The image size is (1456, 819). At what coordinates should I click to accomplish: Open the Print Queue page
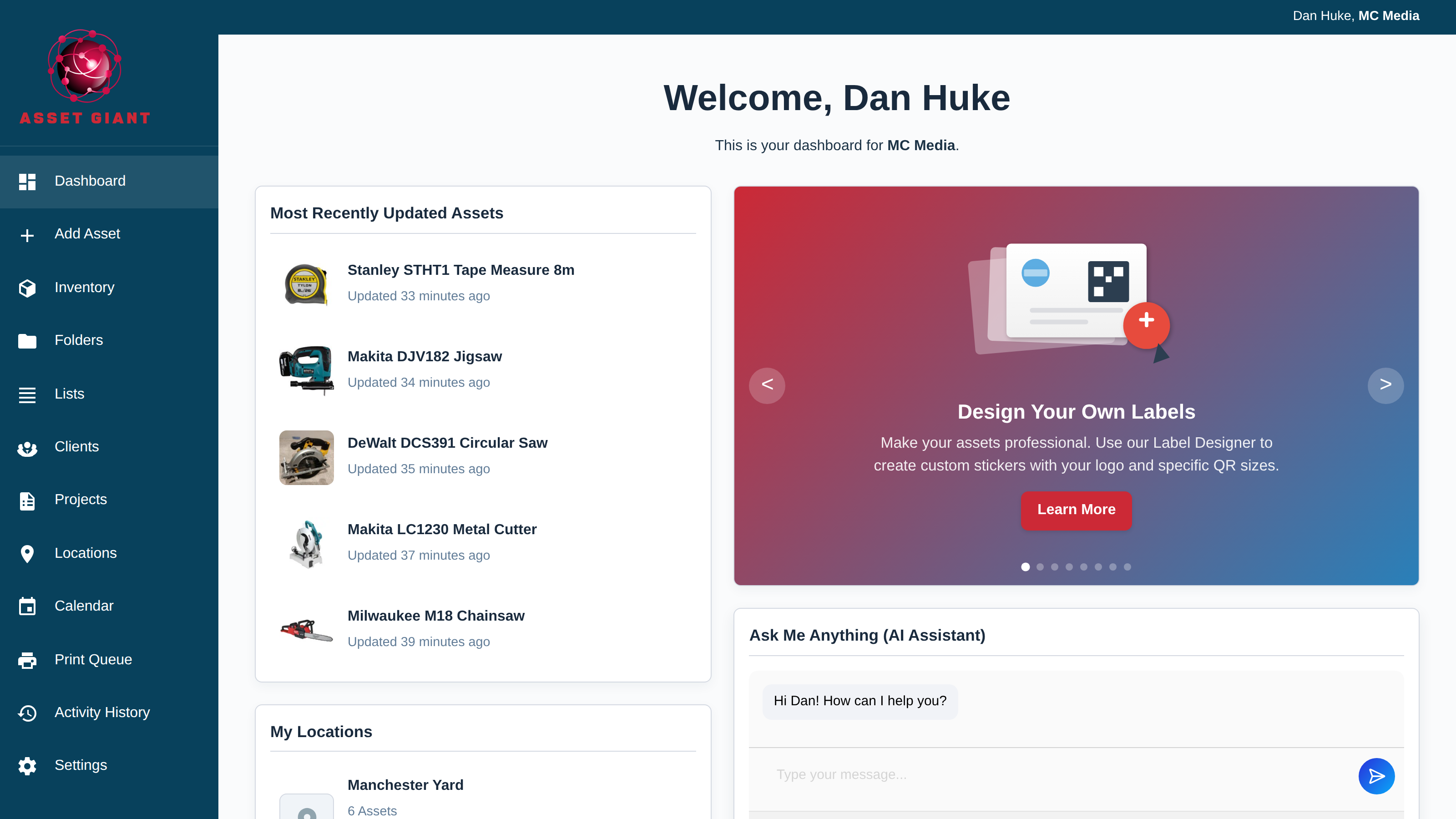coord(109,660)
